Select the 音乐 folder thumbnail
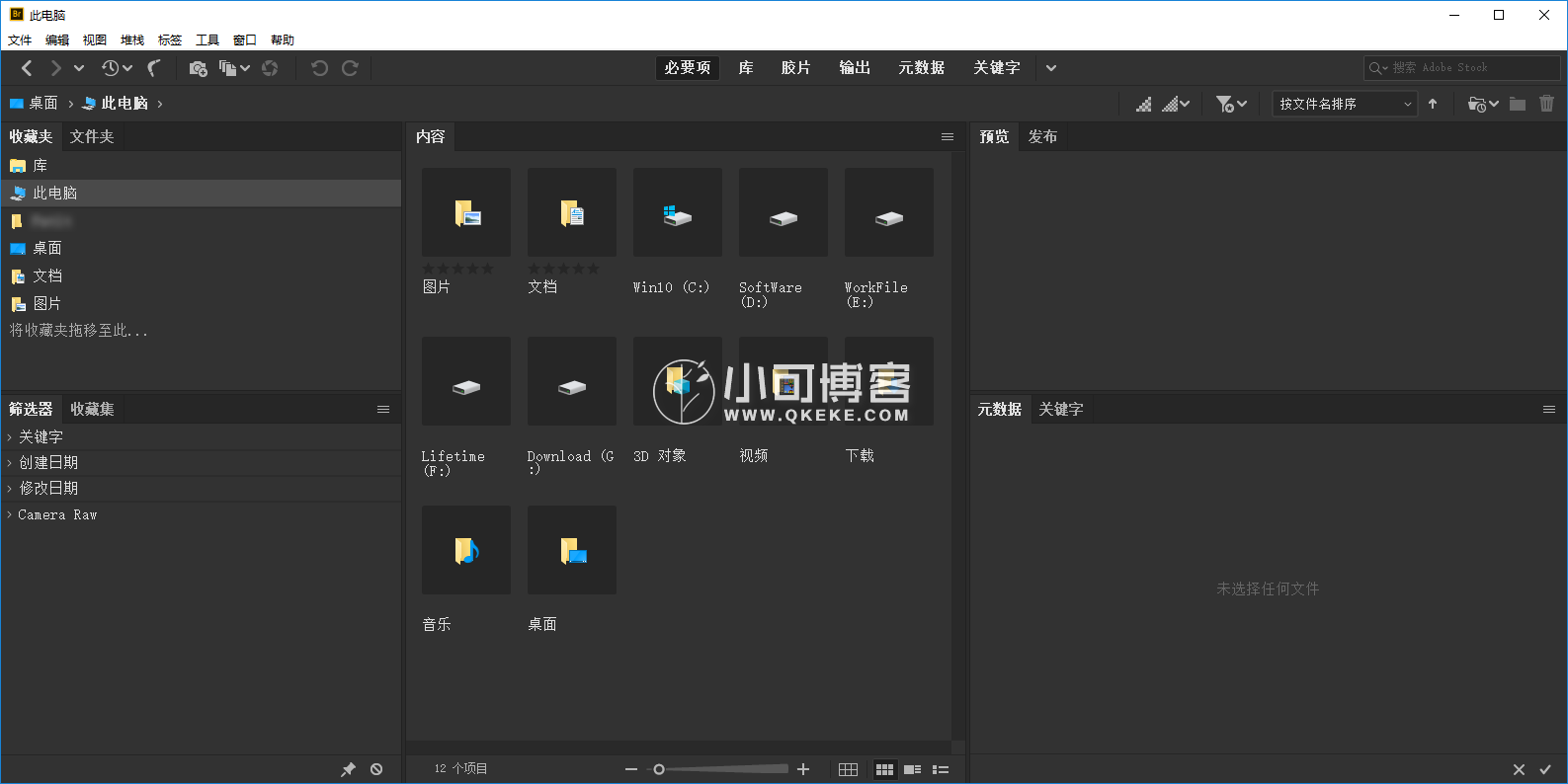Screen dimensions: 1568x784 pyautogui.click(x=466, y=550)
